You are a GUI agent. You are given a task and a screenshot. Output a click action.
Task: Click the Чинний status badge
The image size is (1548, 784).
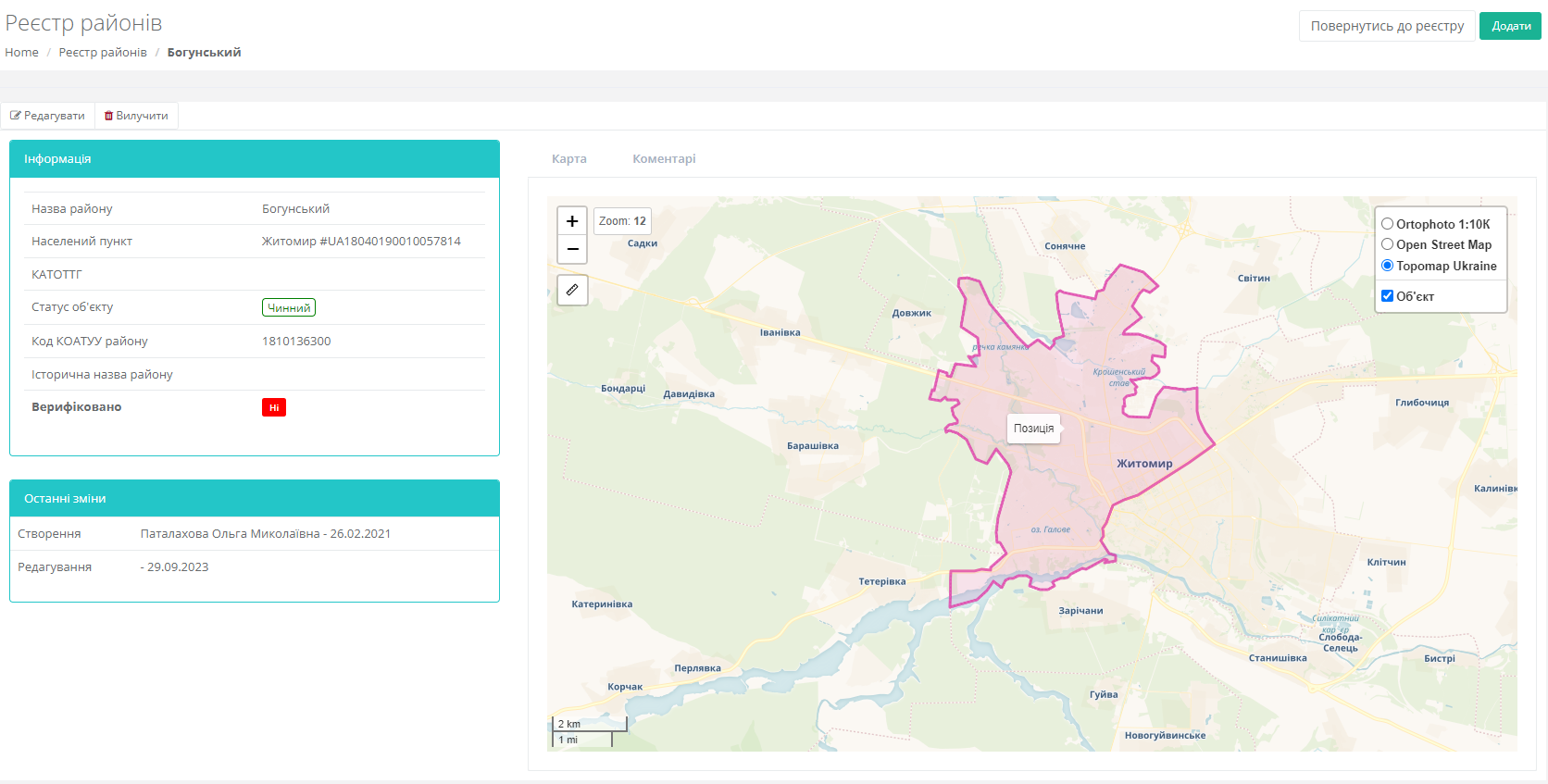click(289, 307)
